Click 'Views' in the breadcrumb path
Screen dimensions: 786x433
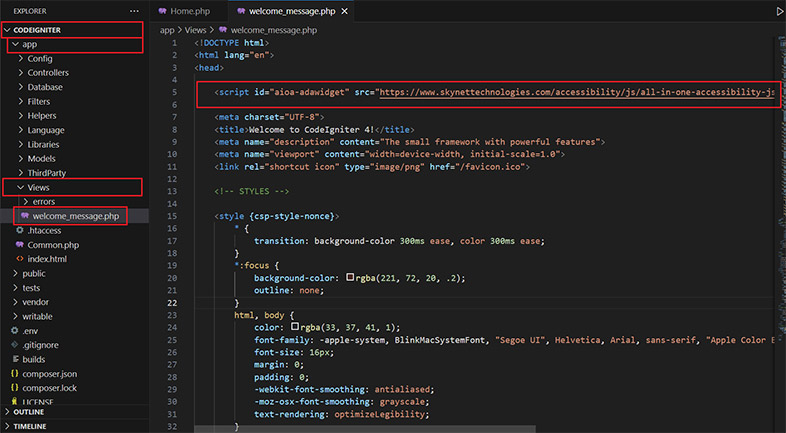tap(195, 30)
